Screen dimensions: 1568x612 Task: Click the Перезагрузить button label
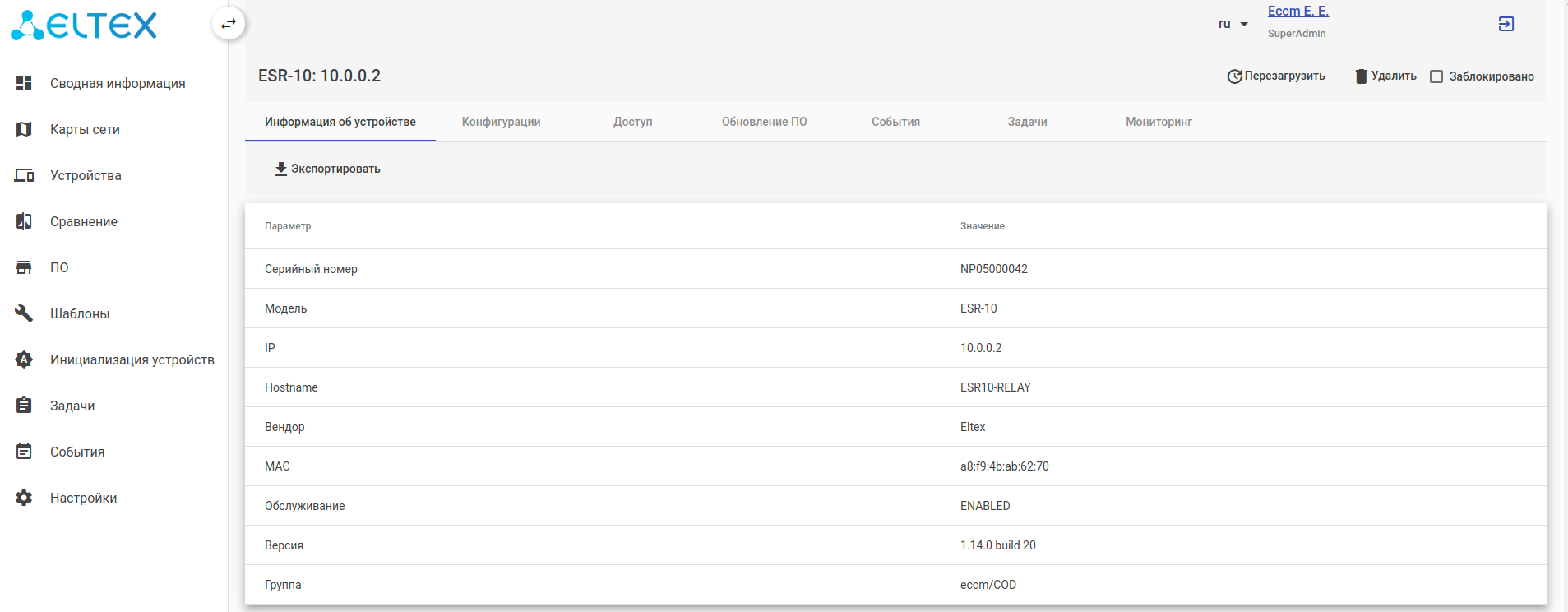[x=1285, y=76]
